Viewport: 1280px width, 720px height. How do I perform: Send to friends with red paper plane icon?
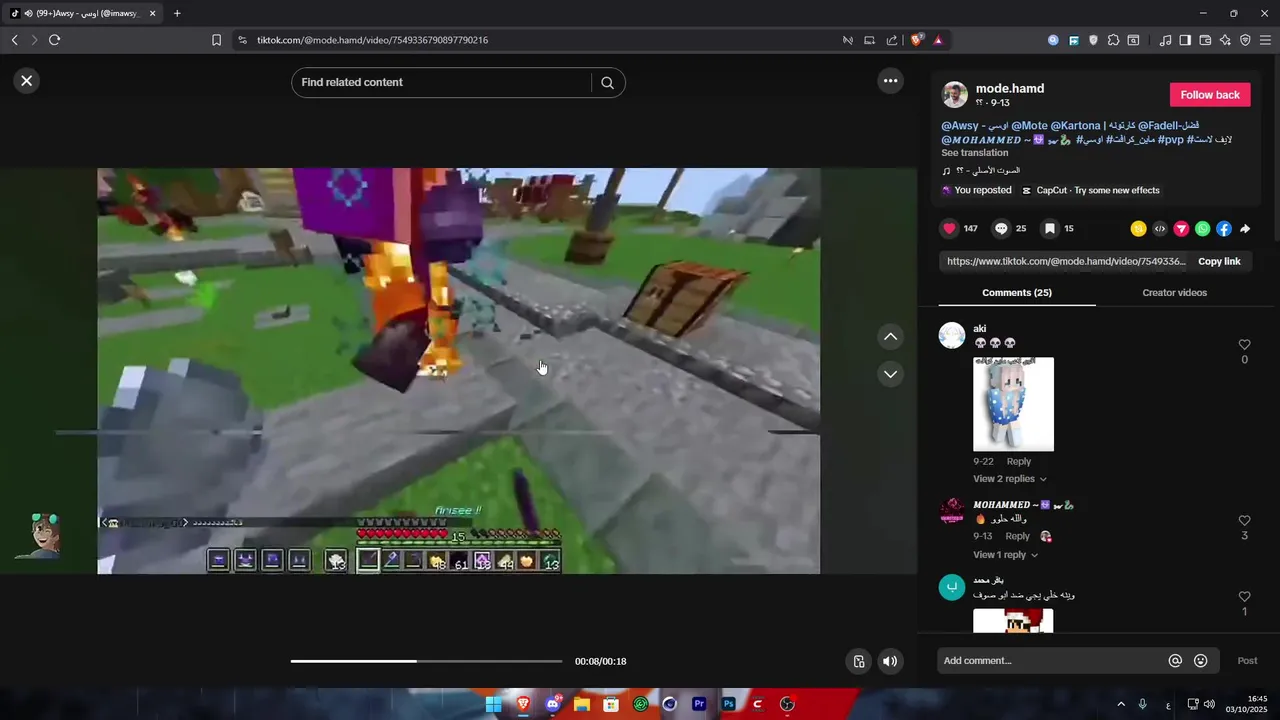tap(1181, 229)
